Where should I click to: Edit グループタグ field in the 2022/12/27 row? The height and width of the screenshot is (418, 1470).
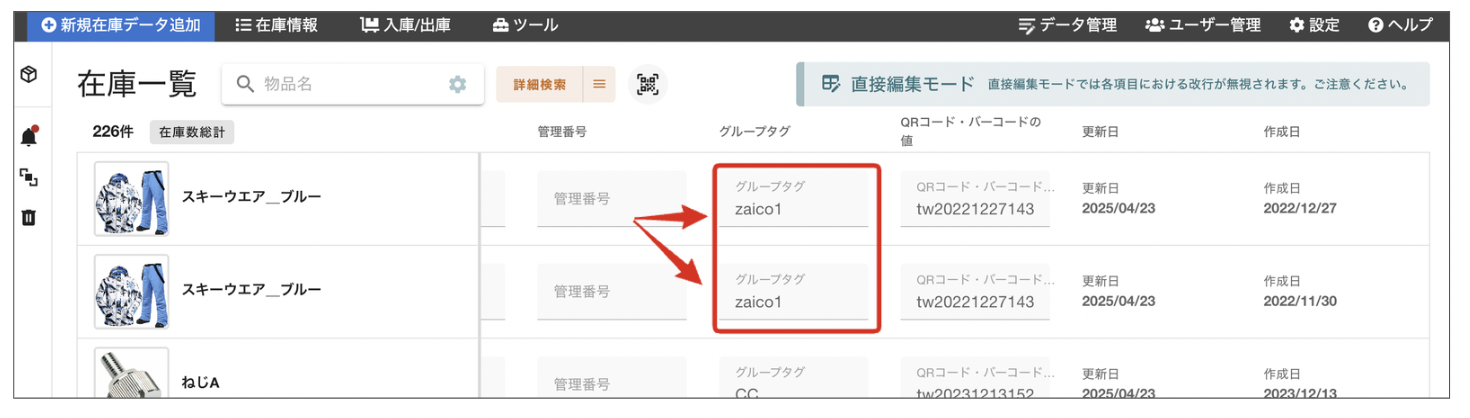[793, 198]
